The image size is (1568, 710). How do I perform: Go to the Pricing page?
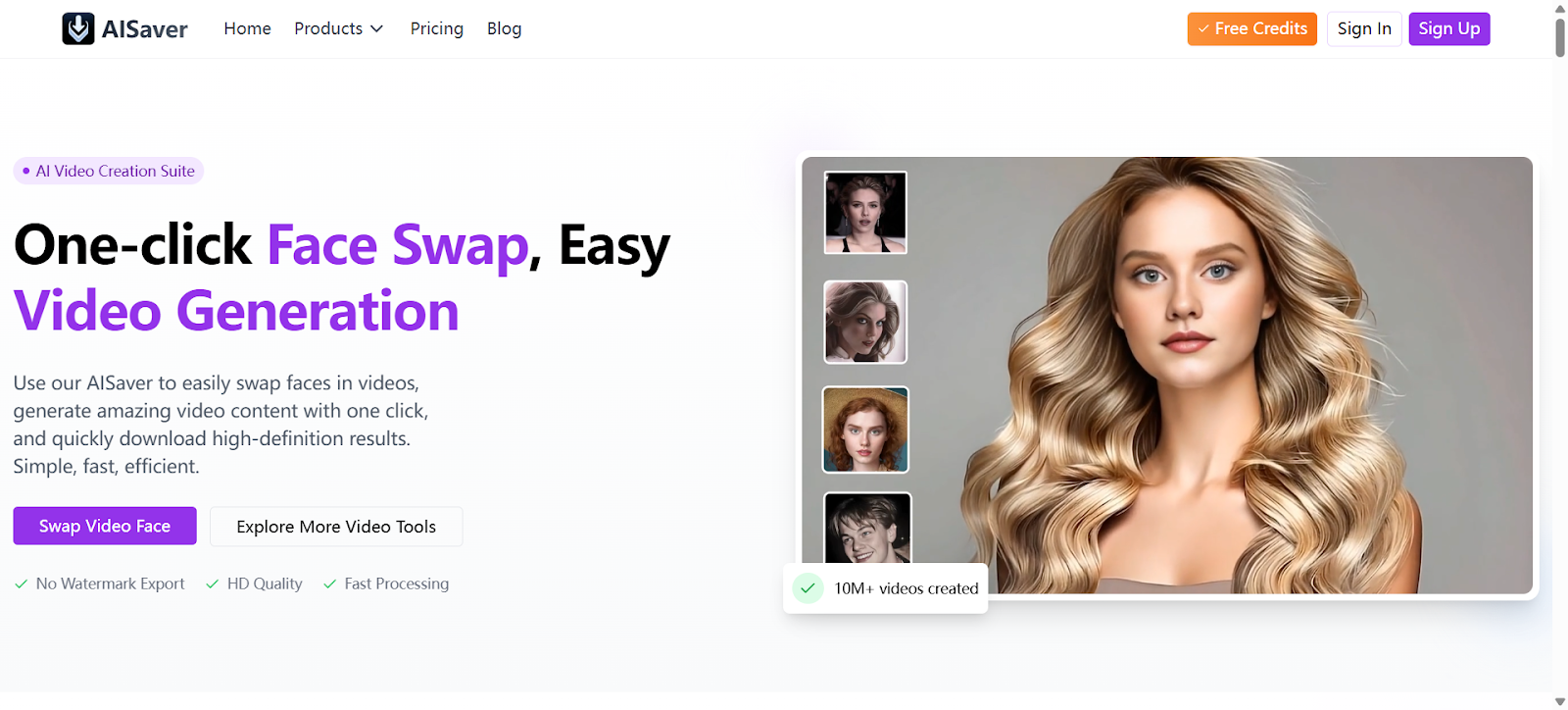click(437, 29)
